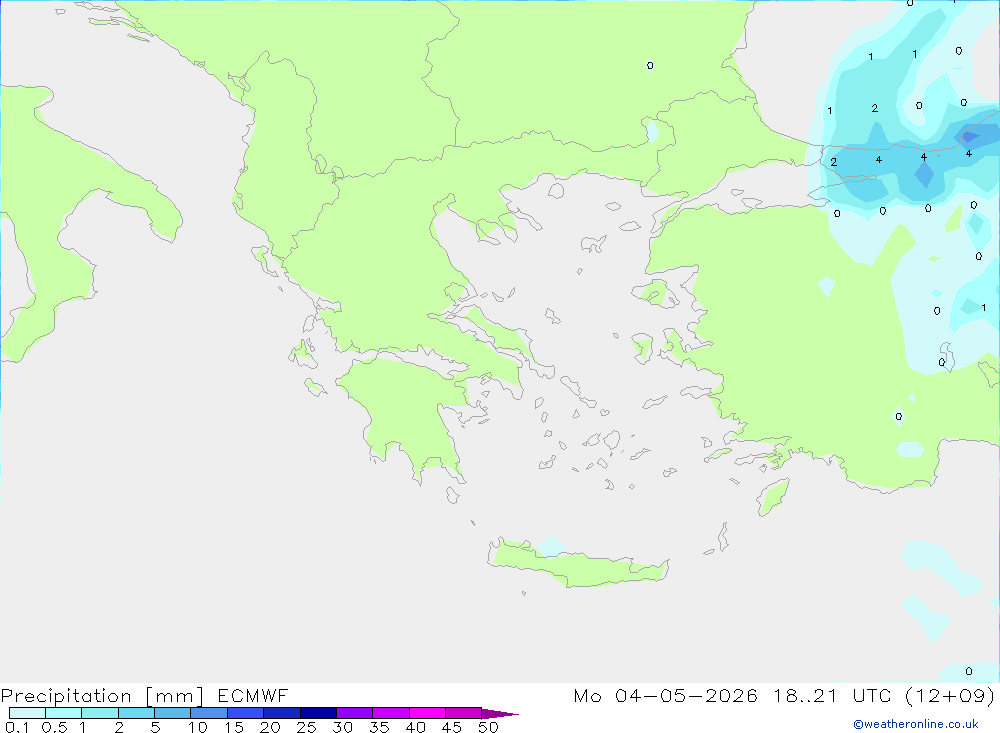Click the 10–15 mm blue legend swatch
1000x733 pixels.
pos(209,713)
